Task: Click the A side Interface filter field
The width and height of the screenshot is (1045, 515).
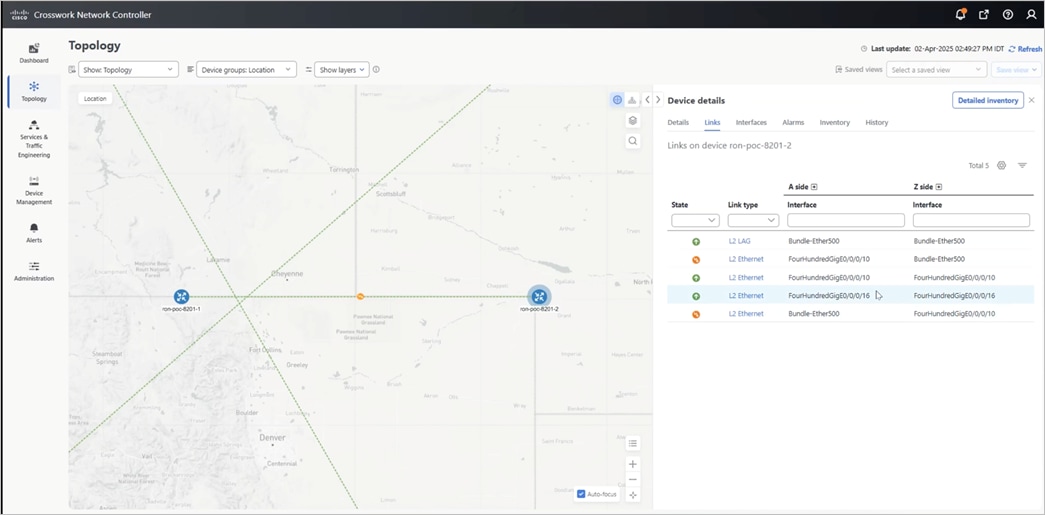Action: pyautogui.click(x=846, y=220)
